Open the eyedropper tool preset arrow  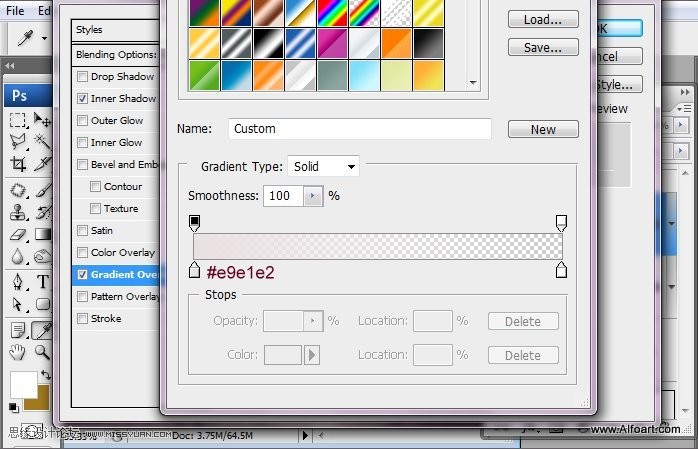click(x=45, y=38)
